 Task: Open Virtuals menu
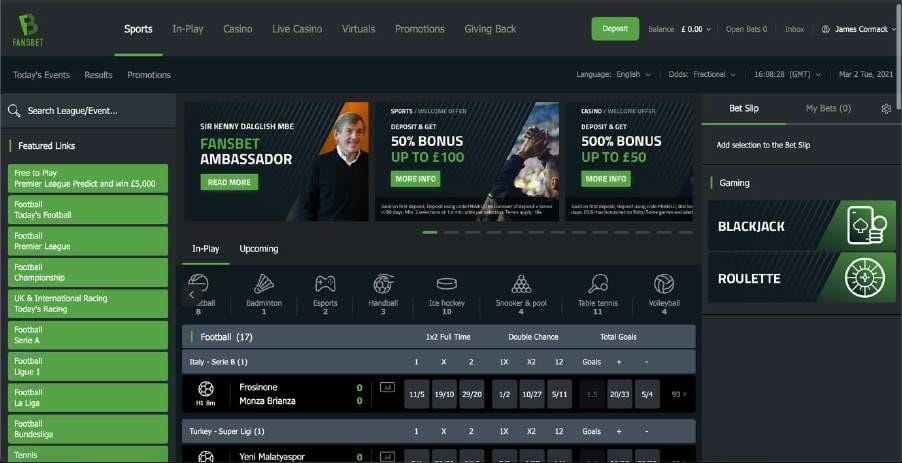pos(358,29)
